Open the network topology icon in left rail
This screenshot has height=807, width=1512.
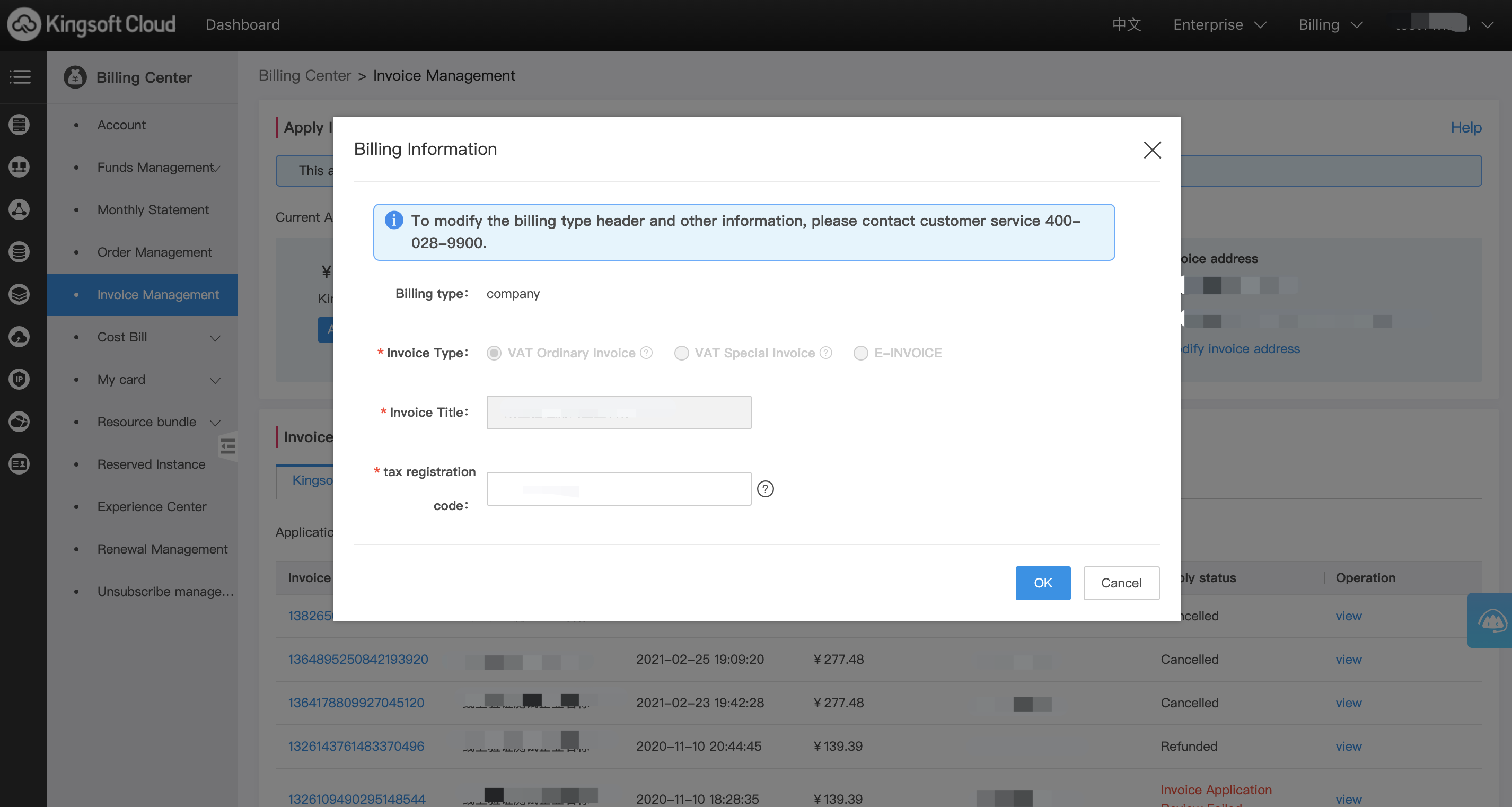point(20,209)
